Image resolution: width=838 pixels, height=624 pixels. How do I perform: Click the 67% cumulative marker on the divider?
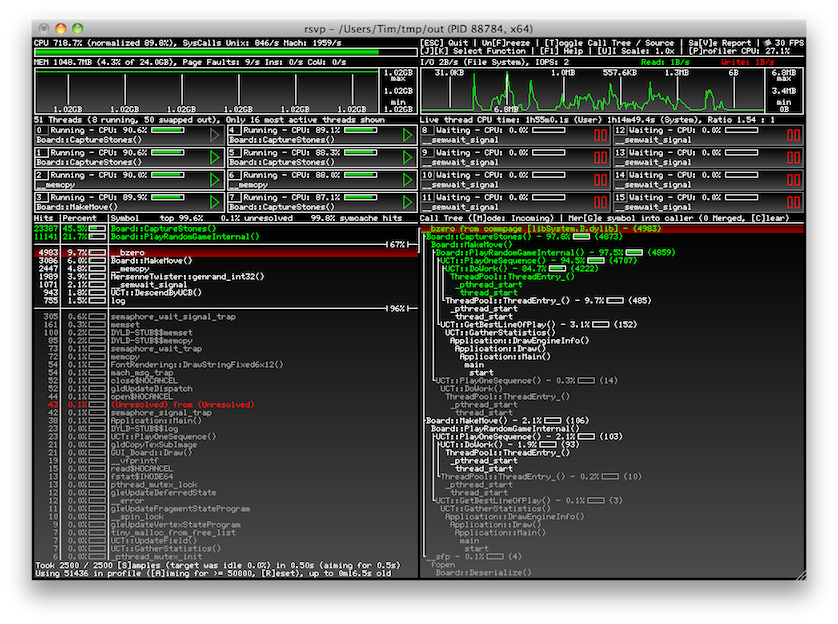coord(397,244)
